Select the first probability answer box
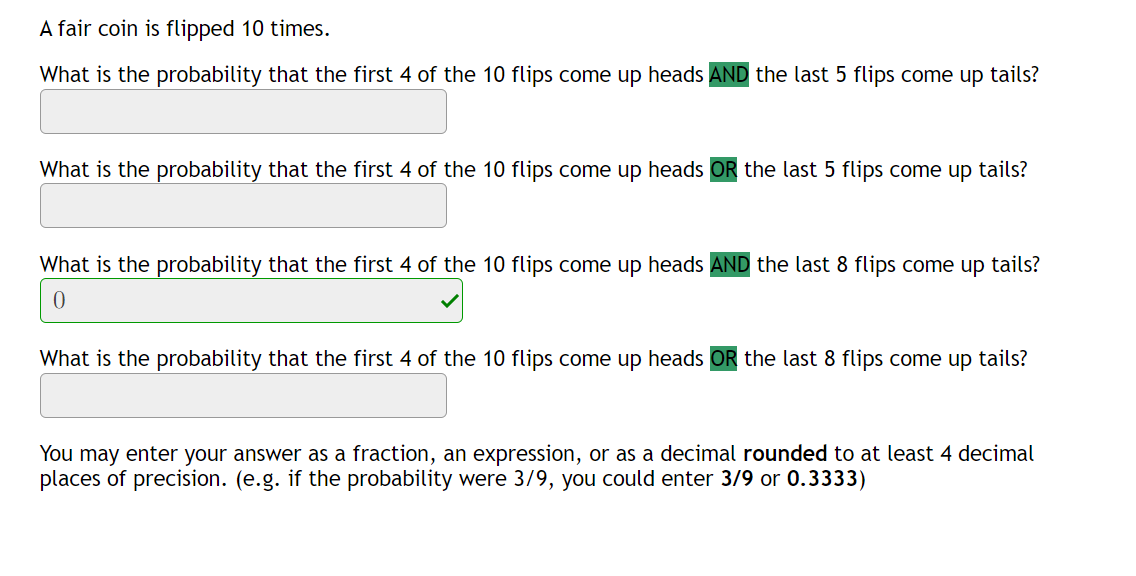Screen dimensions: 1136x576 pyautogui.click(x=243, y=111)
